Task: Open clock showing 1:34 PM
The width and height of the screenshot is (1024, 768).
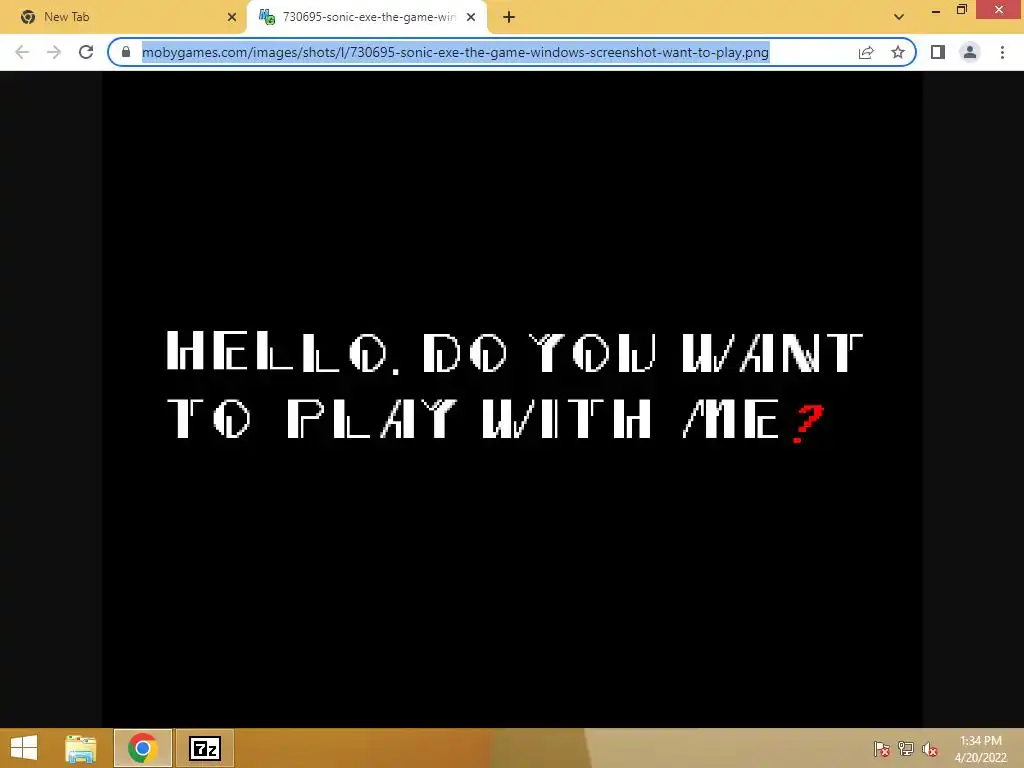Action: [980, 749]
